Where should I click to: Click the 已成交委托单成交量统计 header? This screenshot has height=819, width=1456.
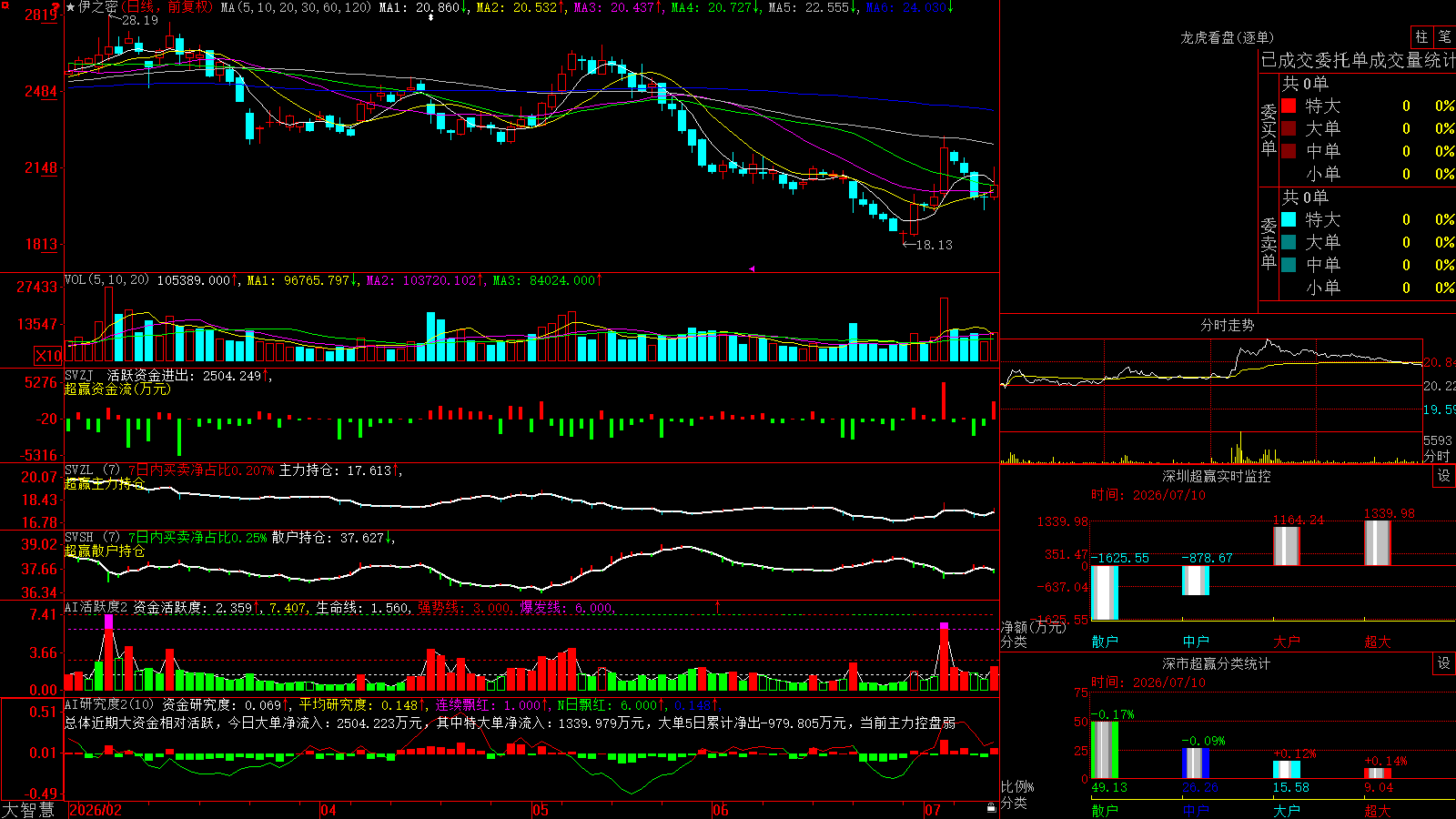pyautogui.click(x=1358, y=60)
